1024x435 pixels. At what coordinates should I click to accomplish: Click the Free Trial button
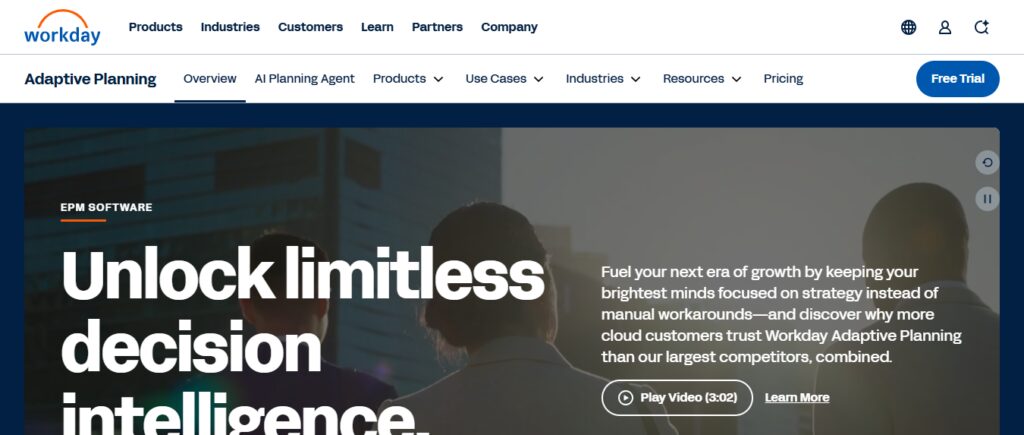coord(957,79)
